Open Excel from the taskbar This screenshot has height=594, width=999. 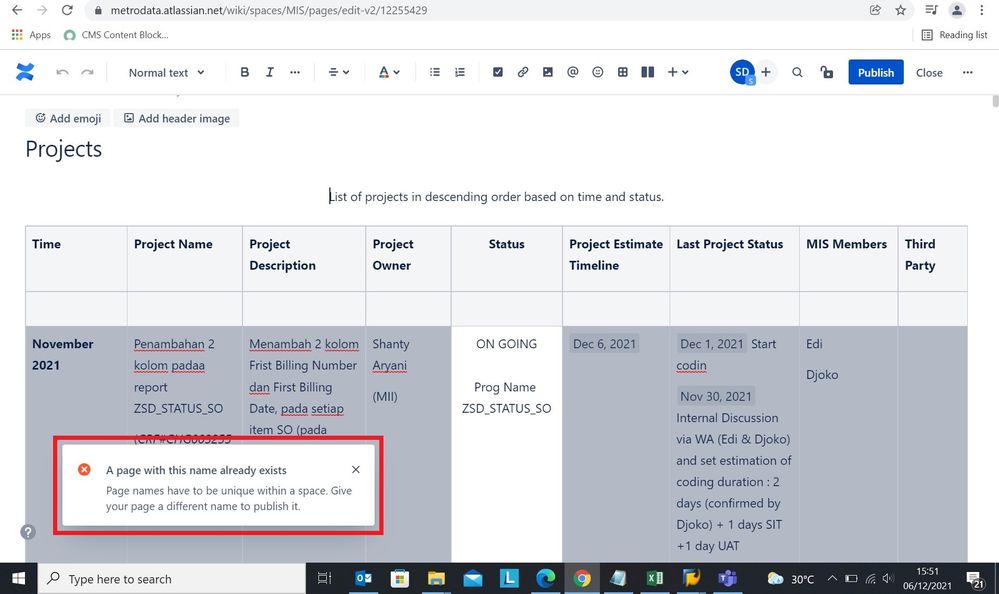pos(654,578)
